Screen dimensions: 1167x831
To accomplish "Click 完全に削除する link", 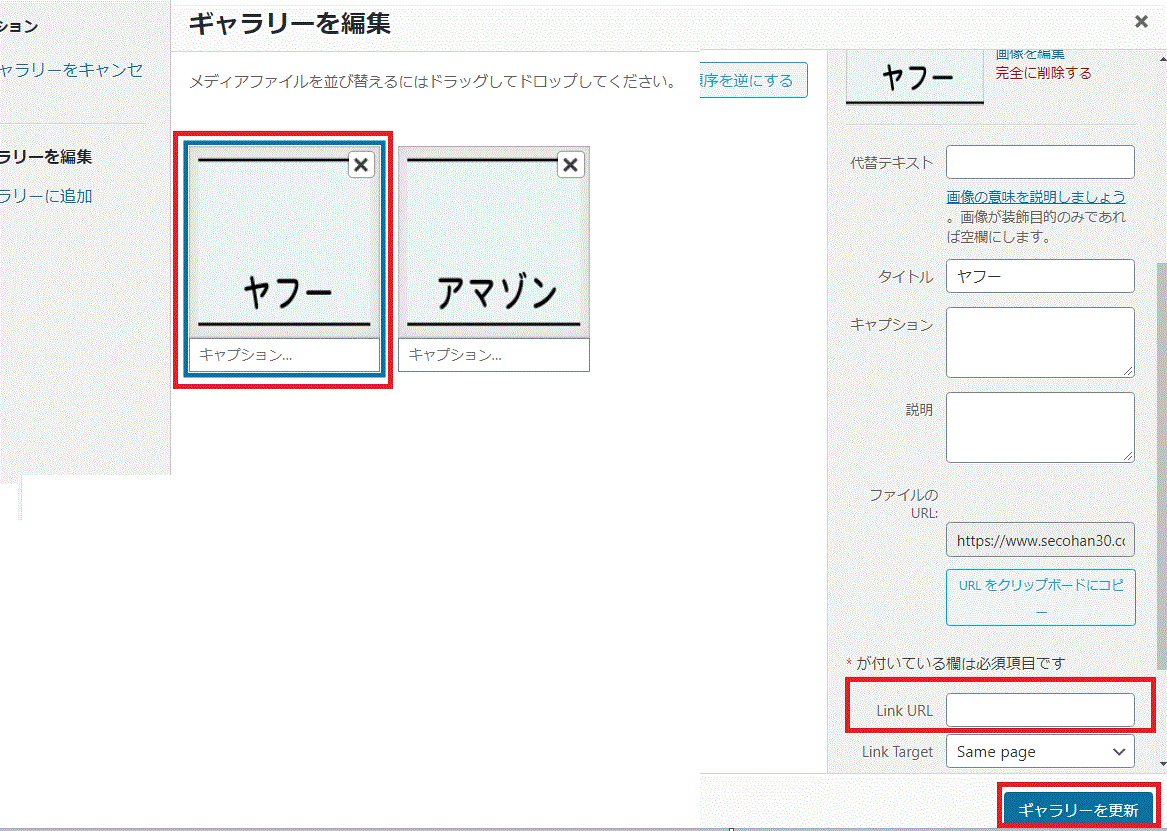I will pyautogui.click(x=1043, y=73).
